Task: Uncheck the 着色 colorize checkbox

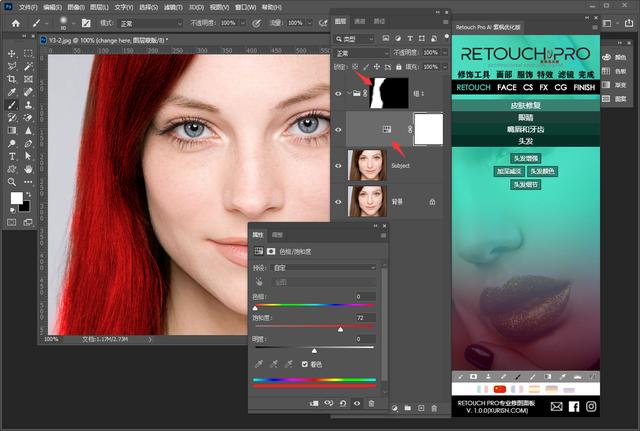Action: (304, 364)
